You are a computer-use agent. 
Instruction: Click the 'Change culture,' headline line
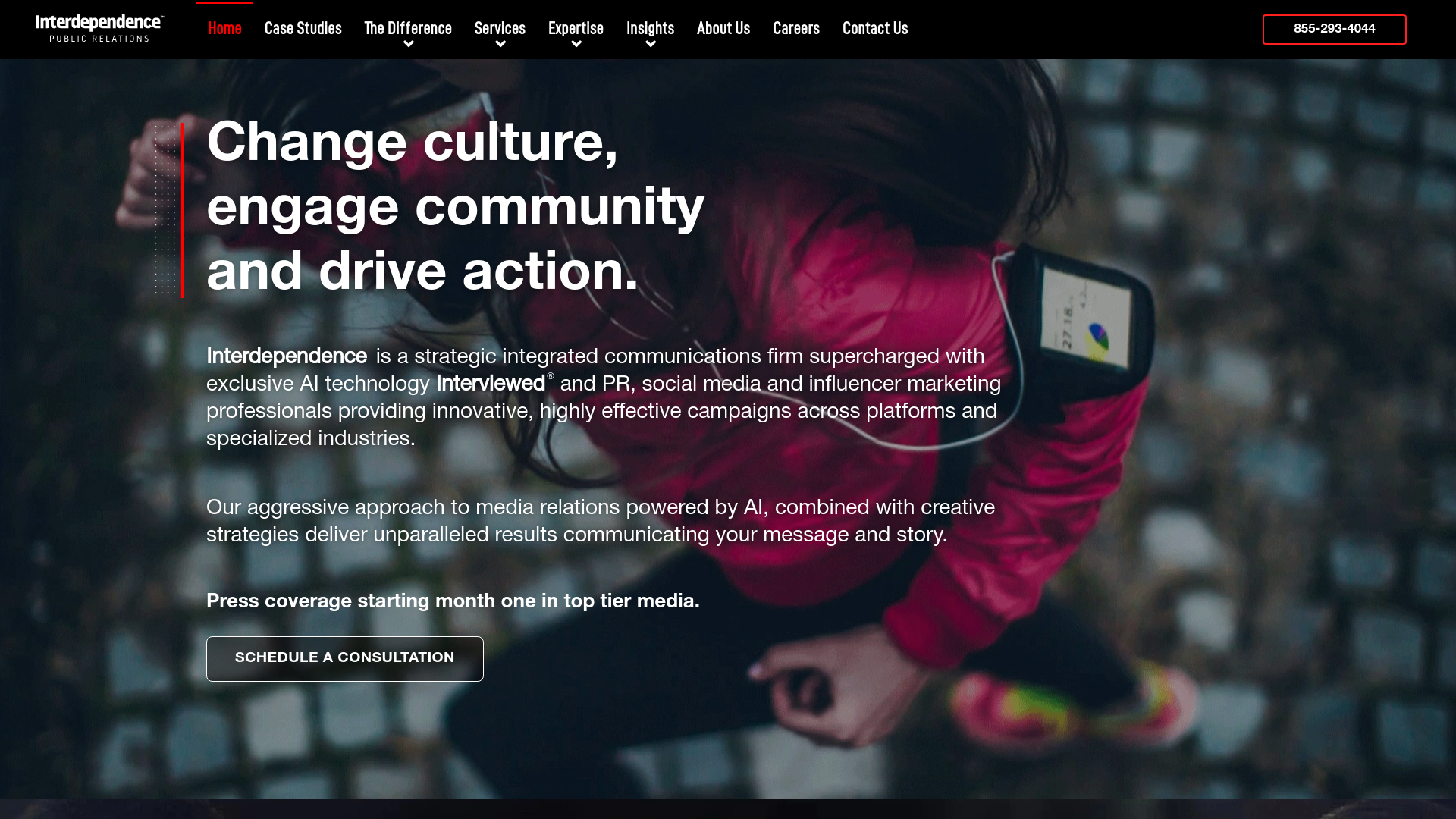click(413, 142)
